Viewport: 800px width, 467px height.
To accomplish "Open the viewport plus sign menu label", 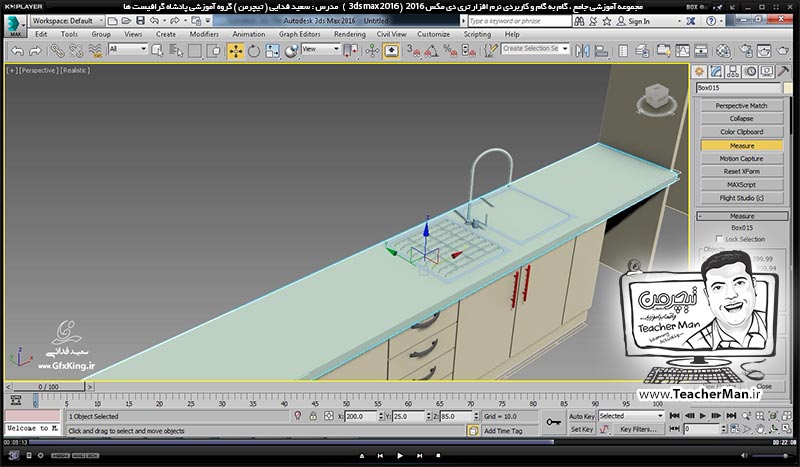I will (12, 70).
